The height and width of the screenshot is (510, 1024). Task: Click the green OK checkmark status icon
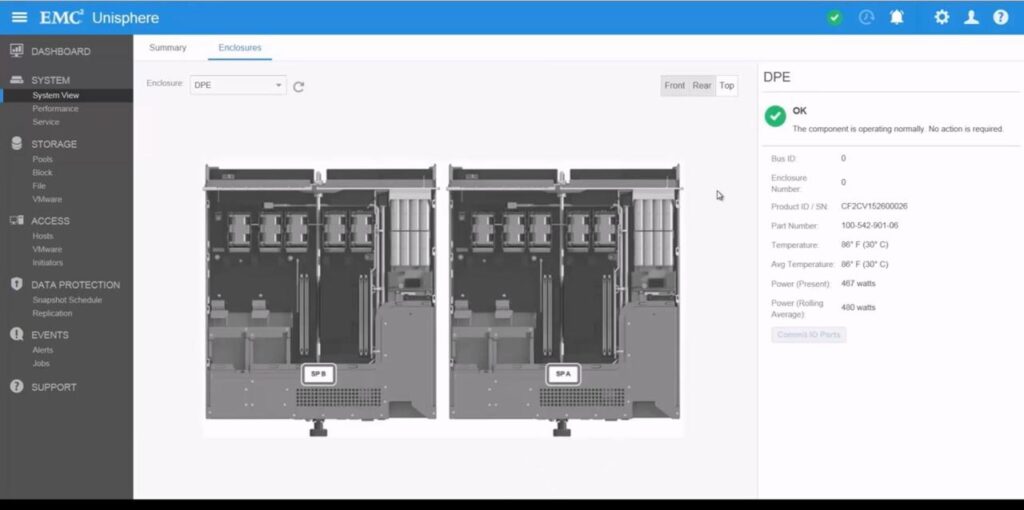775,116
